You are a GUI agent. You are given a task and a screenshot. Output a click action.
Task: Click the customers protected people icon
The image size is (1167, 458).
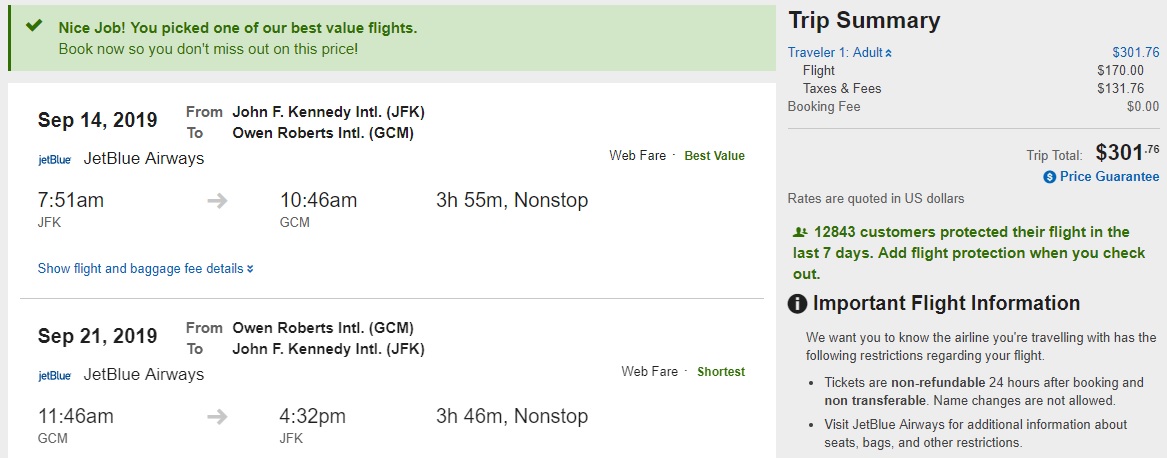point(798,232)
